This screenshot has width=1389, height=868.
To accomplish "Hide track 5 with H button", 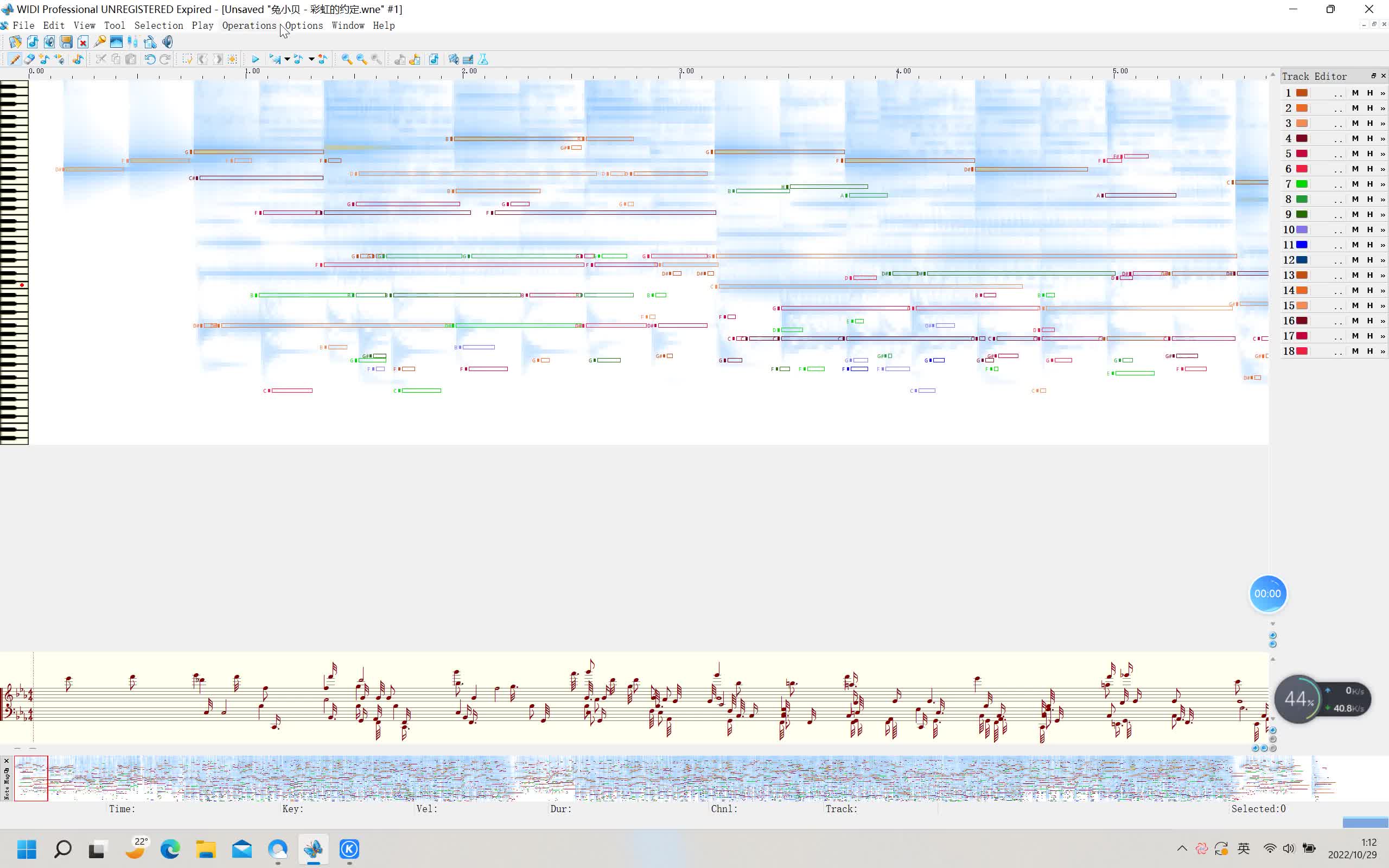I will pyautogui.click(x=1370, y=154).
